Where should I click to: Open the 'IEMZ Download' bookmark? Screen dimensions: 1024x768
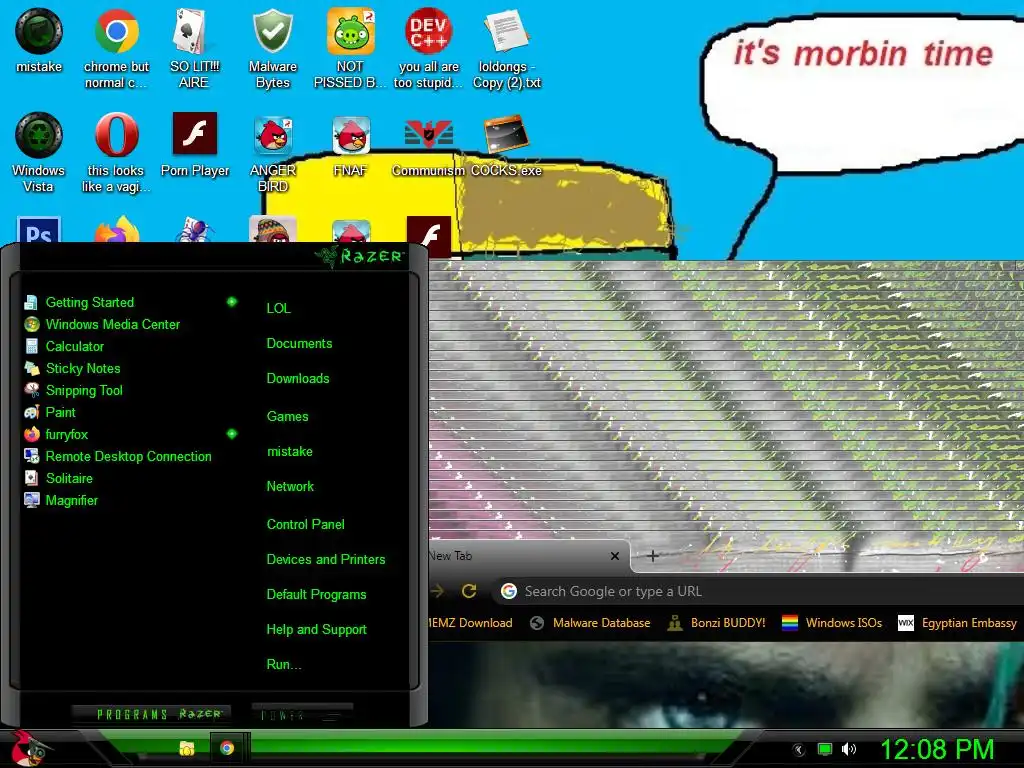(x=471, y=623)
